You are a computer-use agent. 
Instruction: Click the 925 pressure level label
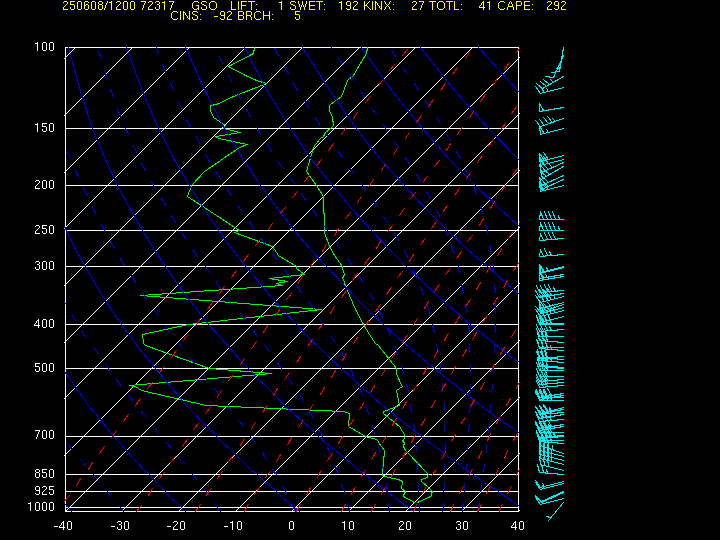(x=45, y=491)
